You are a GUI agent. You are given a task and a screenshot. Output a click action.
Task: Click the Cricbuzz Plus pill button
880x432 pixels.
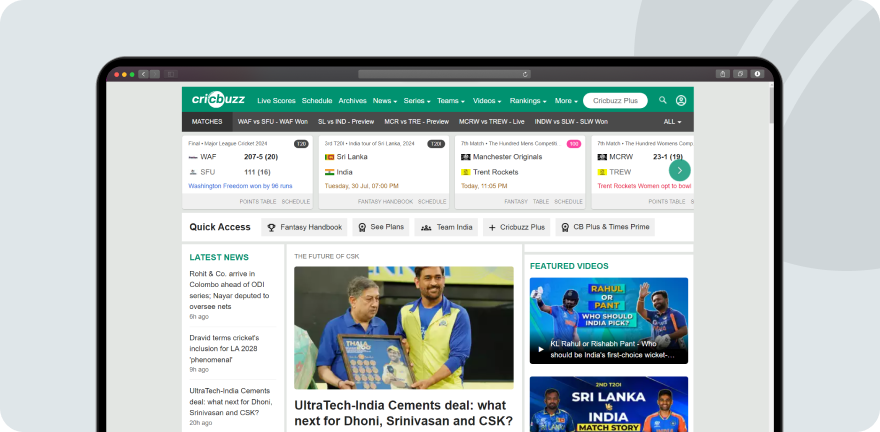coord(615,100)
